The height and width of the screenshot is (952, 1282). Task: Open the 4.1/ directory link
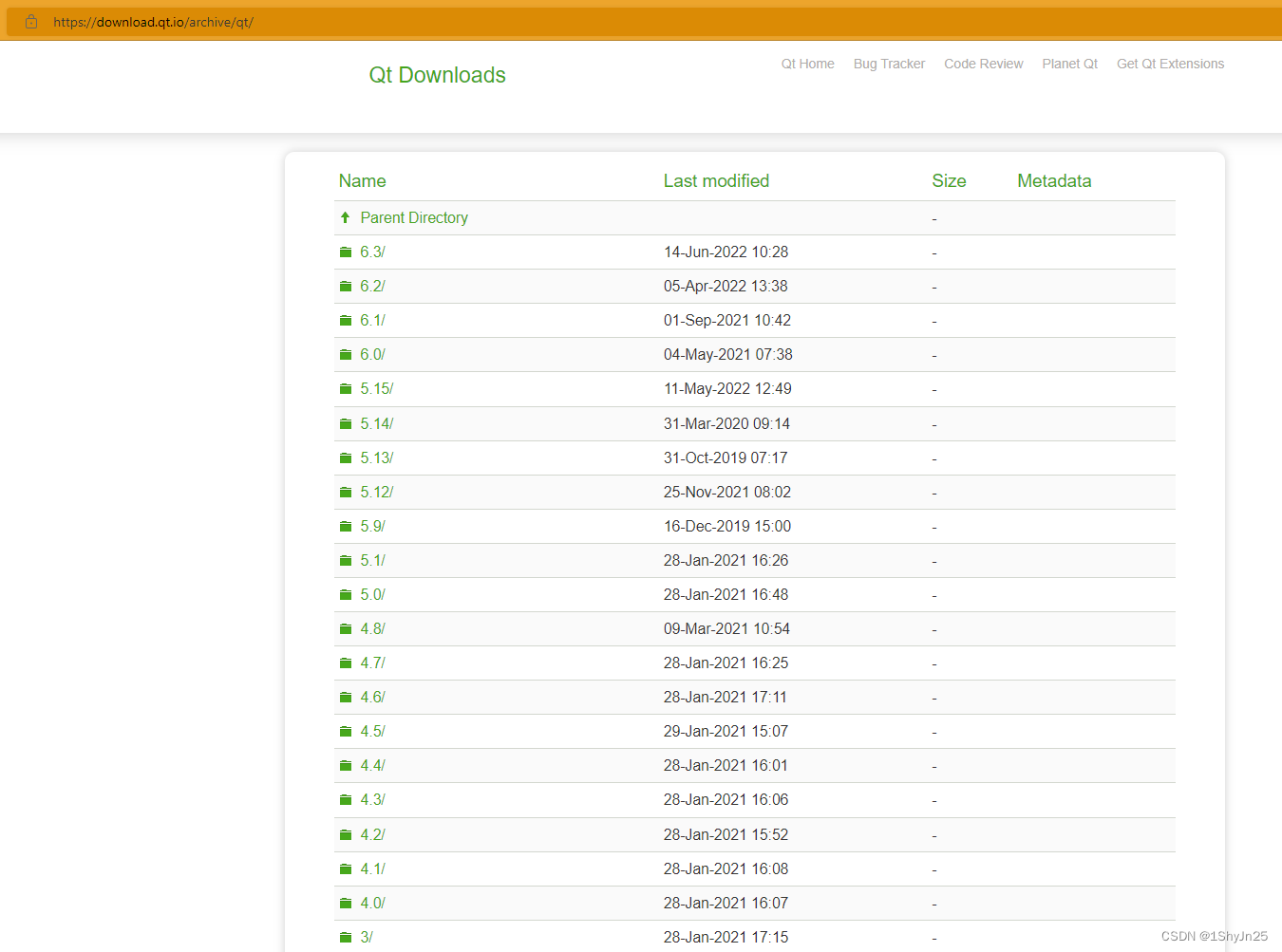coord(372,868)
